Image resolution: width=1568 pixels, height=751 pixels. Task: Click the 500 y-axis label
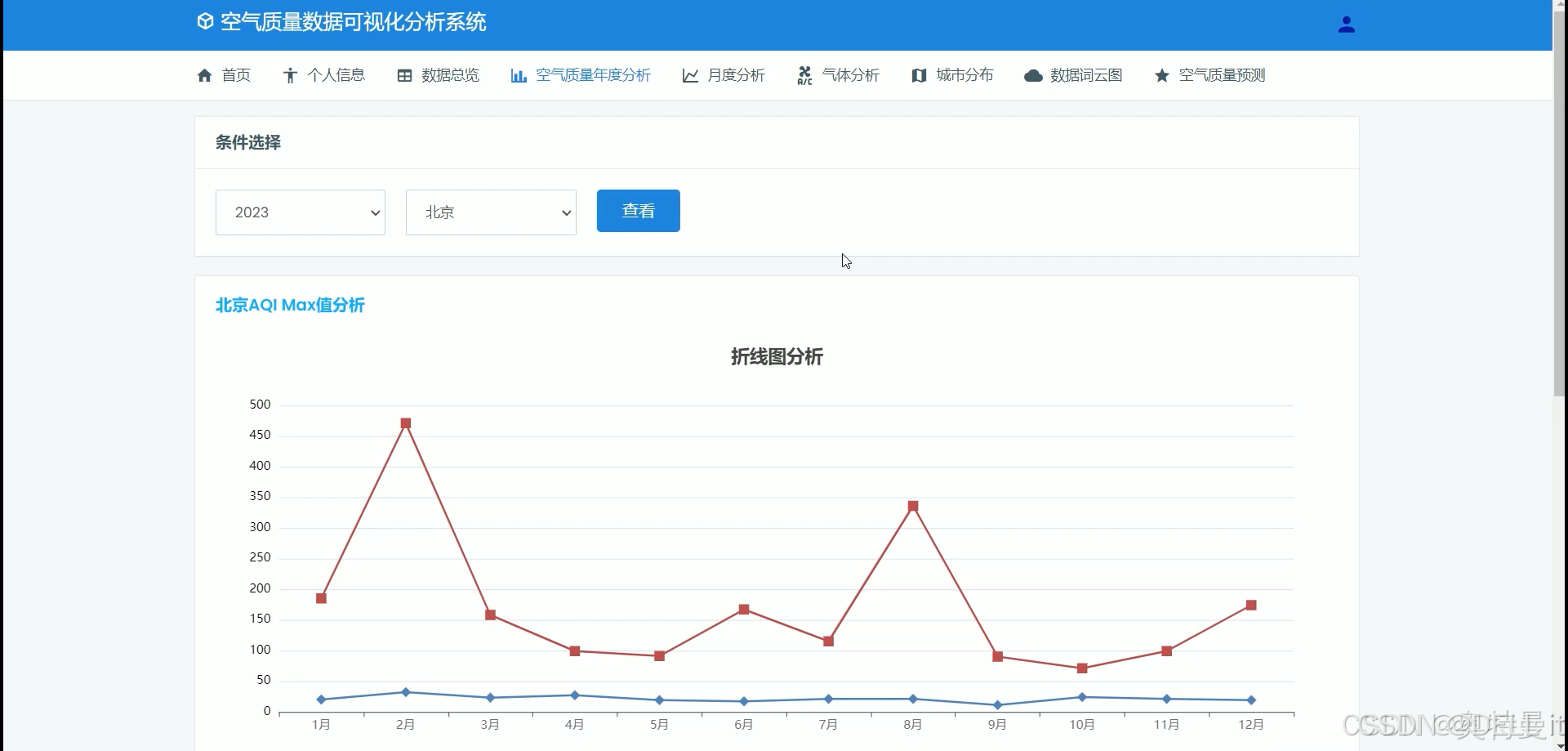point(260,405)
